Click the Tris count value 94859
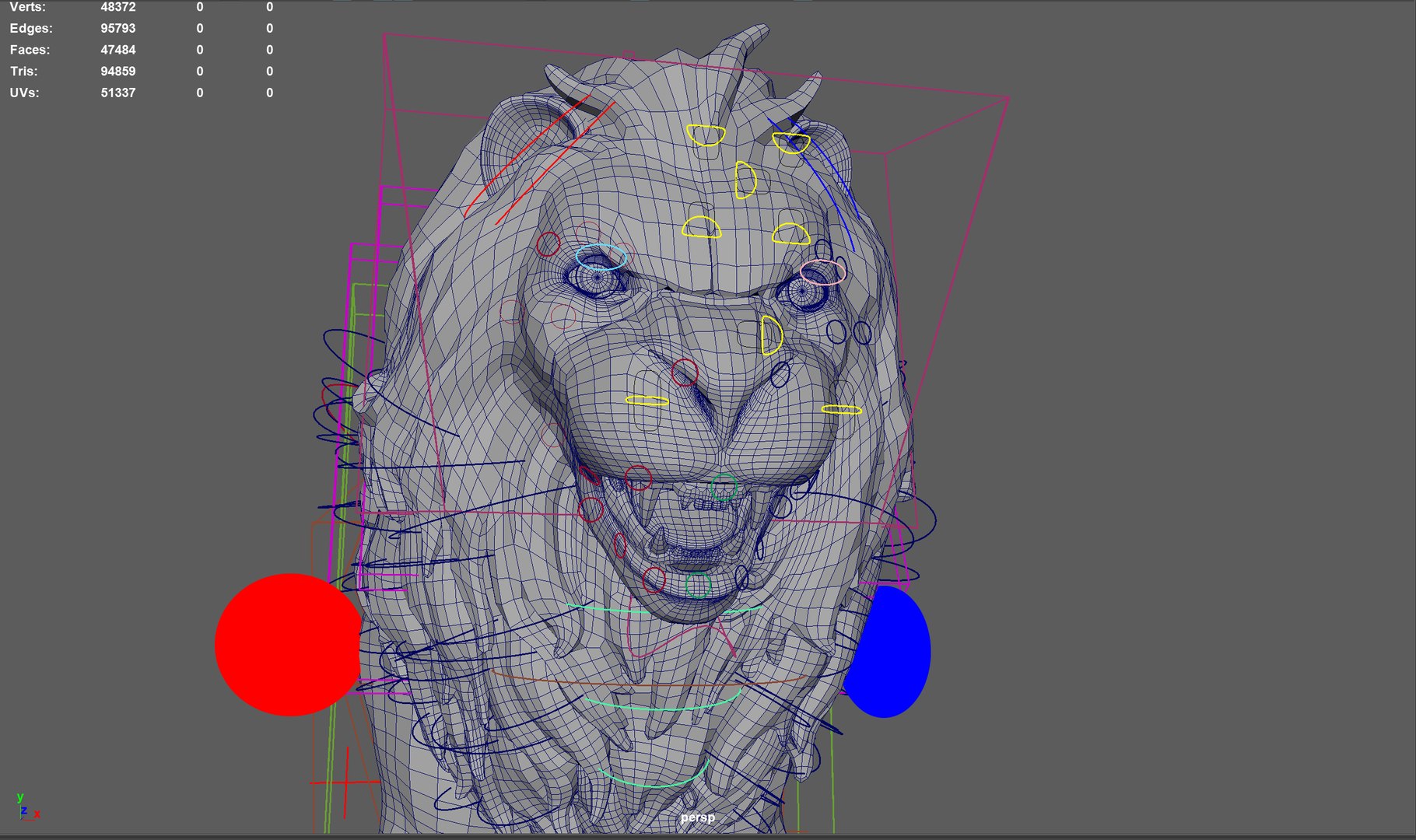Viewport: 1416px width, 840px height. click(x=118, y=71)
